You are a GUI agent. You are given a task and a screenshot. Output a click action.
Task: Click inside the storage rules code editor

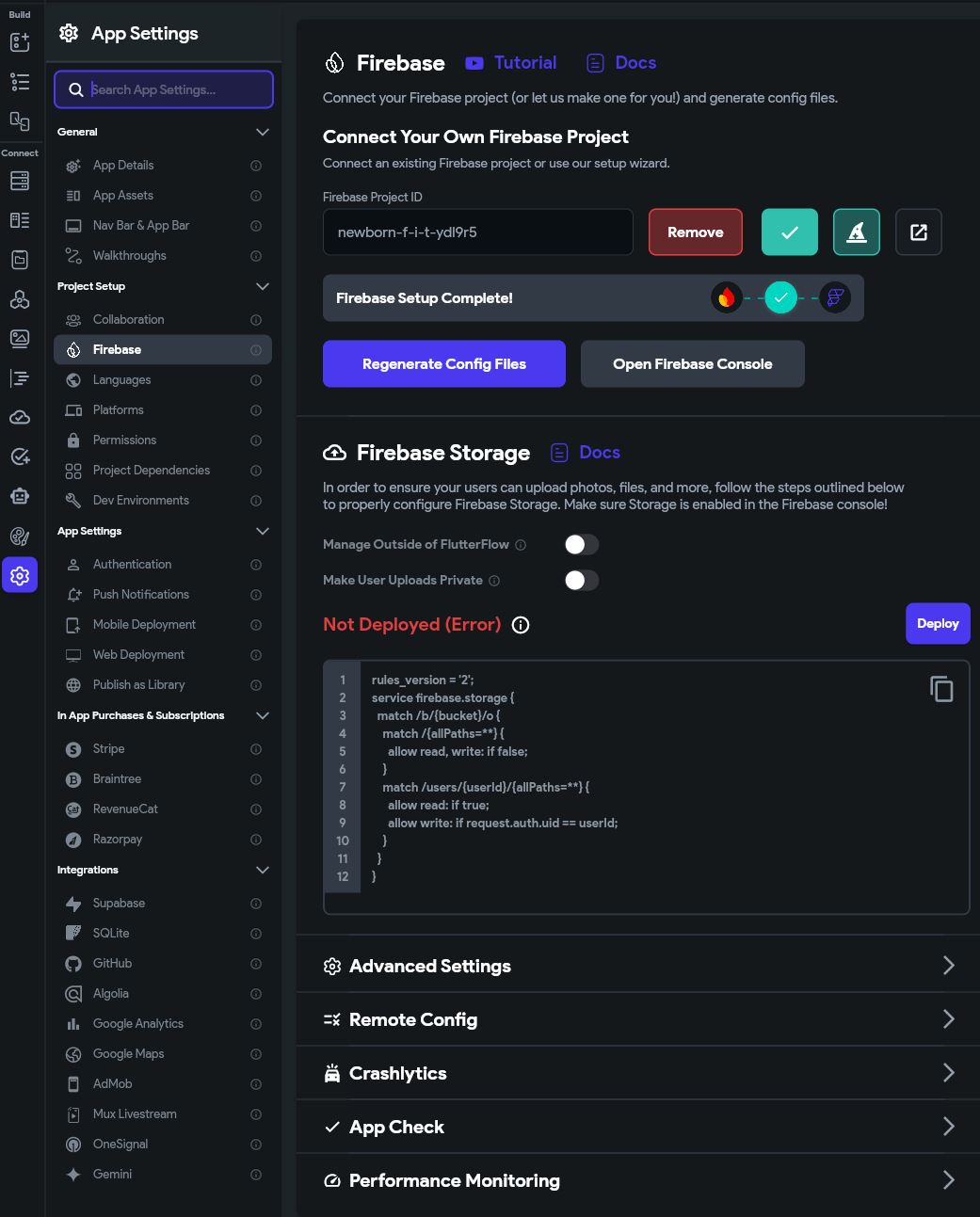coord(646,788)
